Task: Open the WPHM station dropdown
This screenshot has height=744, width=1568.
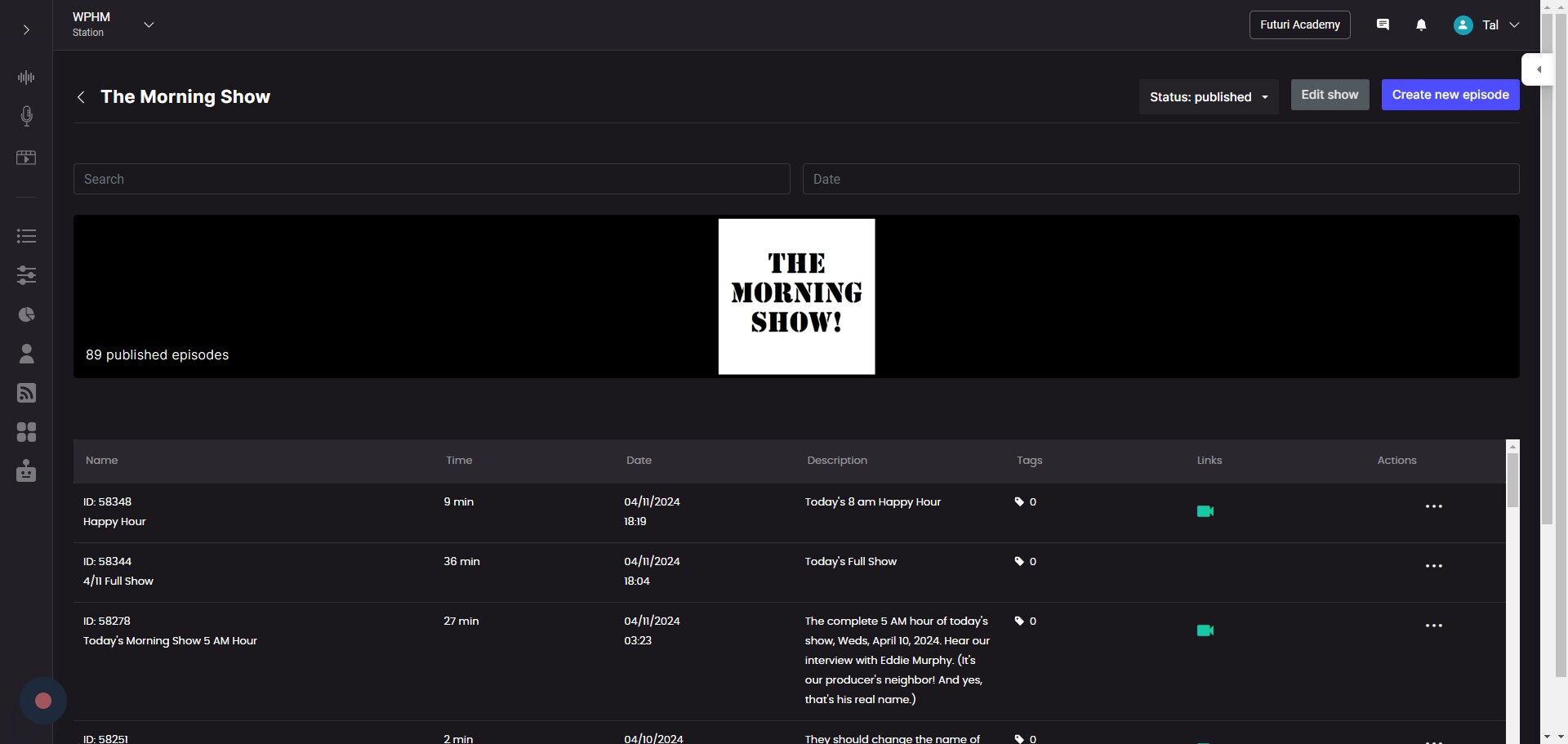Action: pyautogui.click(x=149, y=25)
